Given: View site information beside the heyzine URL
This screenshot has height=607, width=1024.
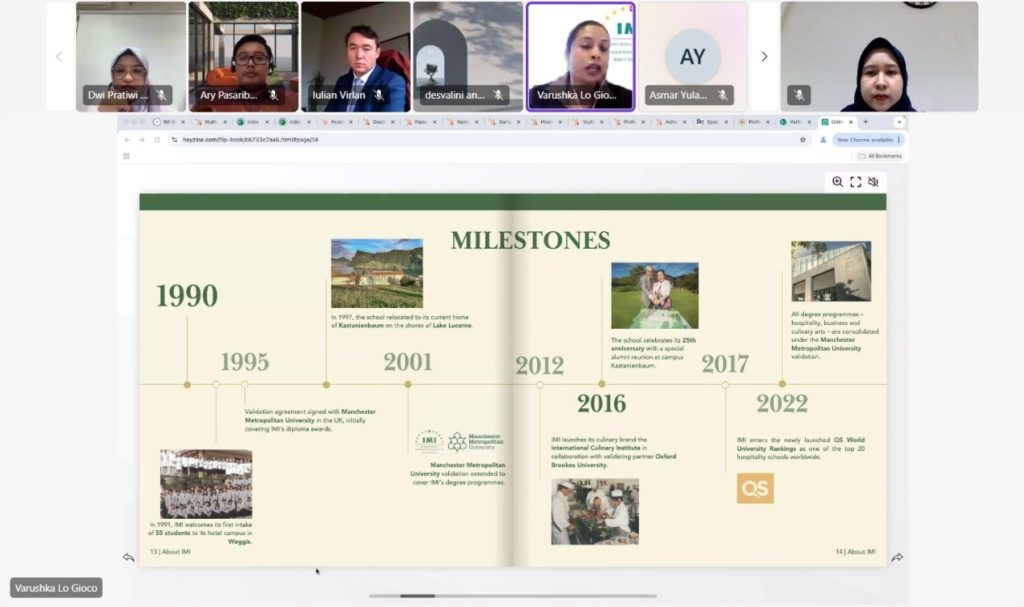Looking at the screenshot, I should click(x=174, y=140).
